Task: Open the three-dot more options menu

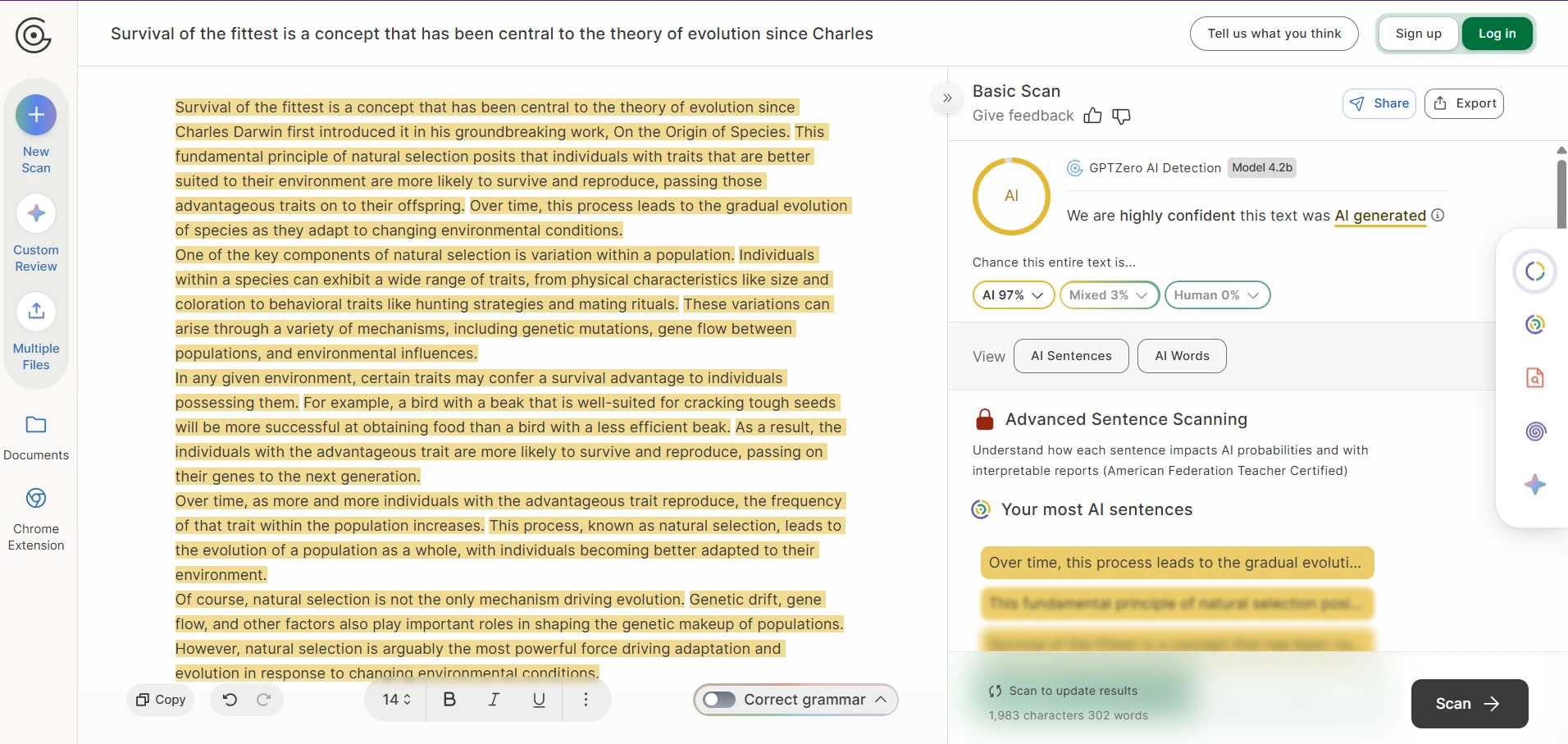Action: pyautogui.click(x=586, y=700)
